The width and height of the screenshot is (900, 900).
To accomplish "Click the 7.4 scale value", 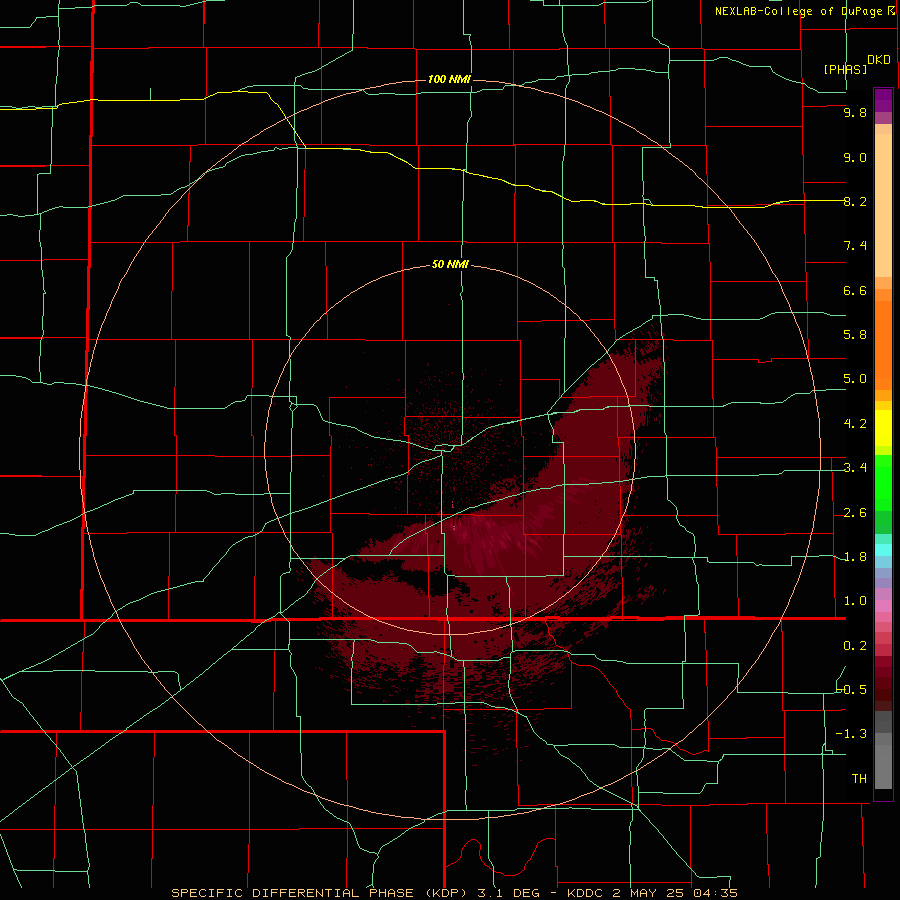I will [855, 246].
